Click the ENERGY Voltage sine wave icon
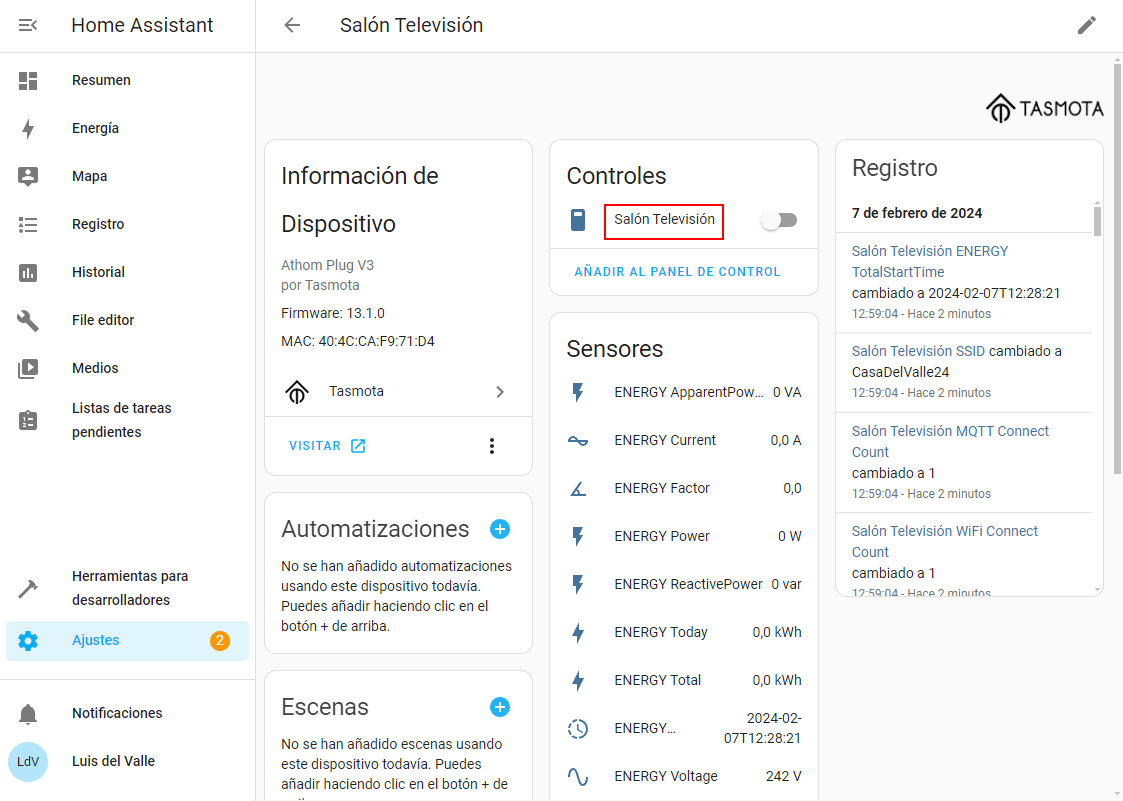The height and width of the screenshot is (801, 1123). (578, 776)
